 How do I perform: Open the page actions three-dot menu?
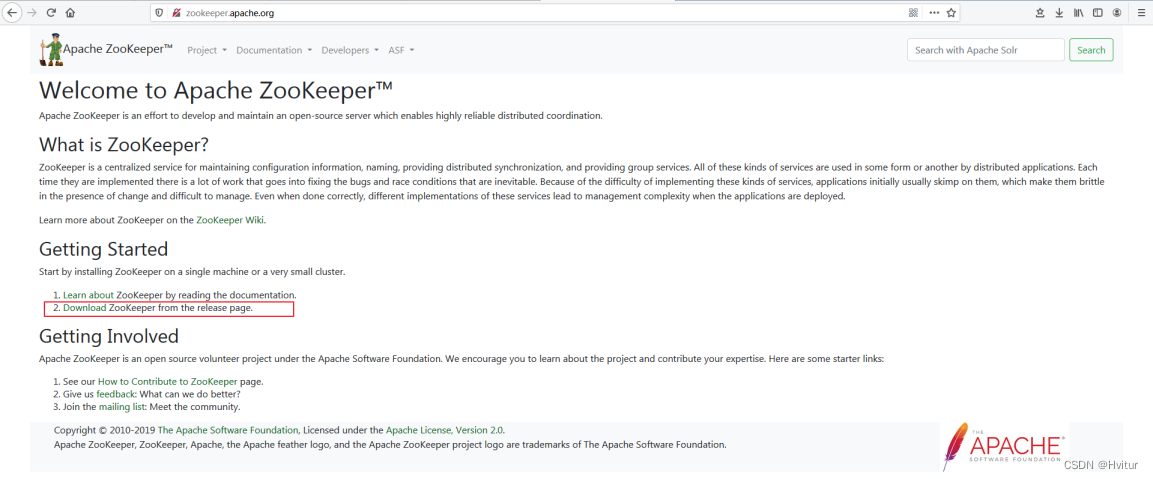point(934,13)
